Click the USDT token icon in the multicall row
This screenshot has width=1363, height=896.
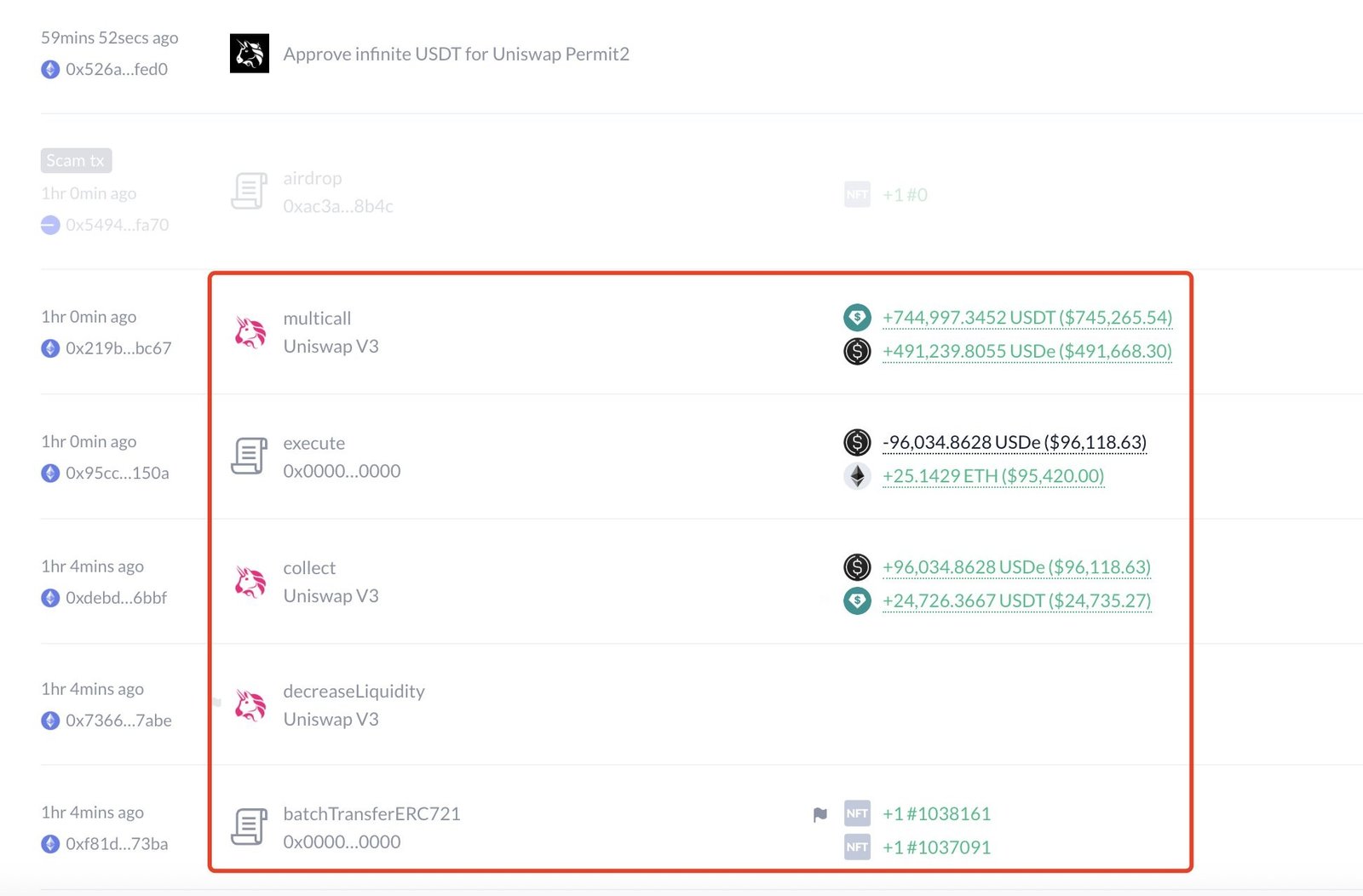click(857, 318)
